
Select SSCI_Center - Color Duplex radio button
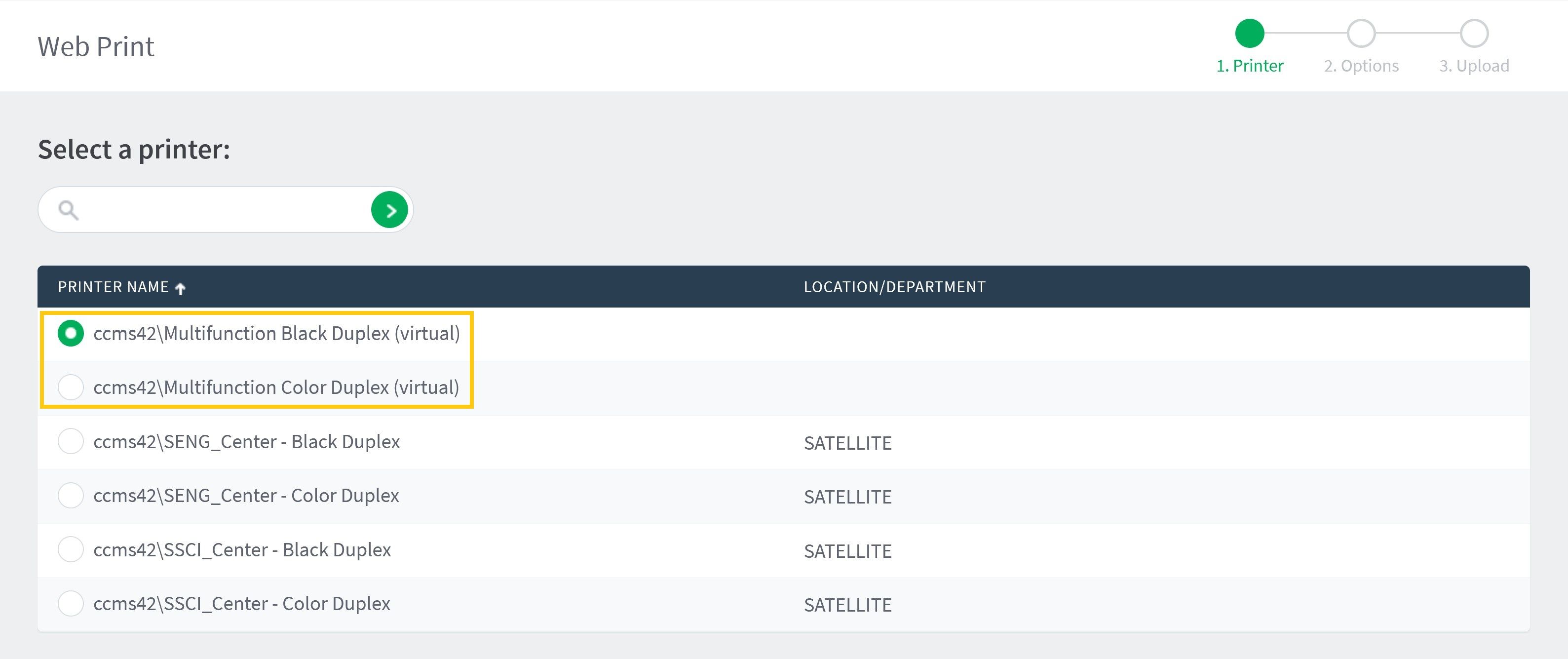tap(71, 603)
